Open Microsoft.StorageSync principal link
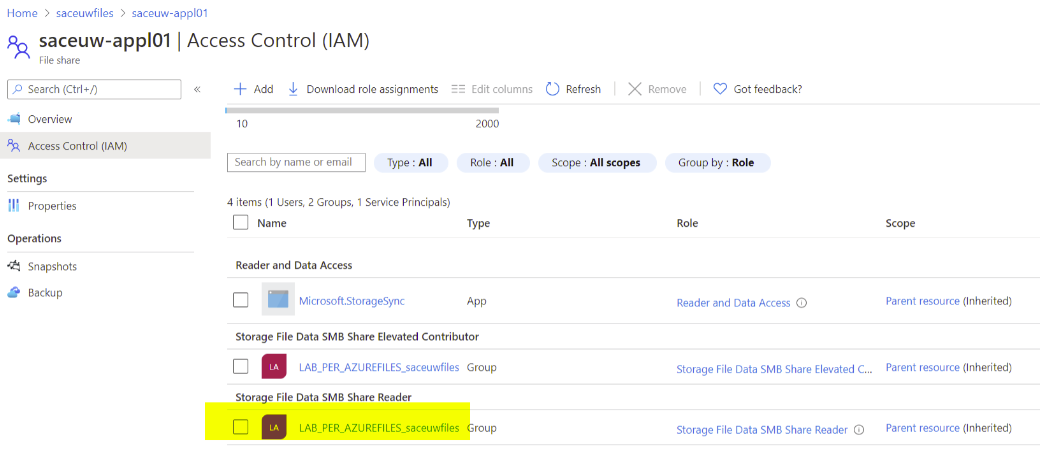The height and width of the screenshot is (459, 1040). tap(352, 301)
